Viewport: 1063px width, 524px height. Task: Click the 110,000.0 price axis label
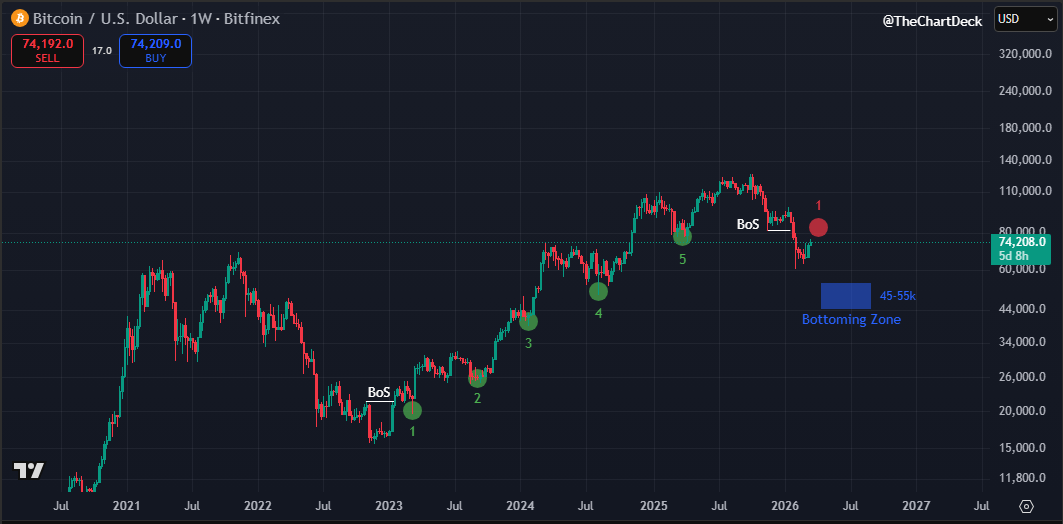point(1023,191)
